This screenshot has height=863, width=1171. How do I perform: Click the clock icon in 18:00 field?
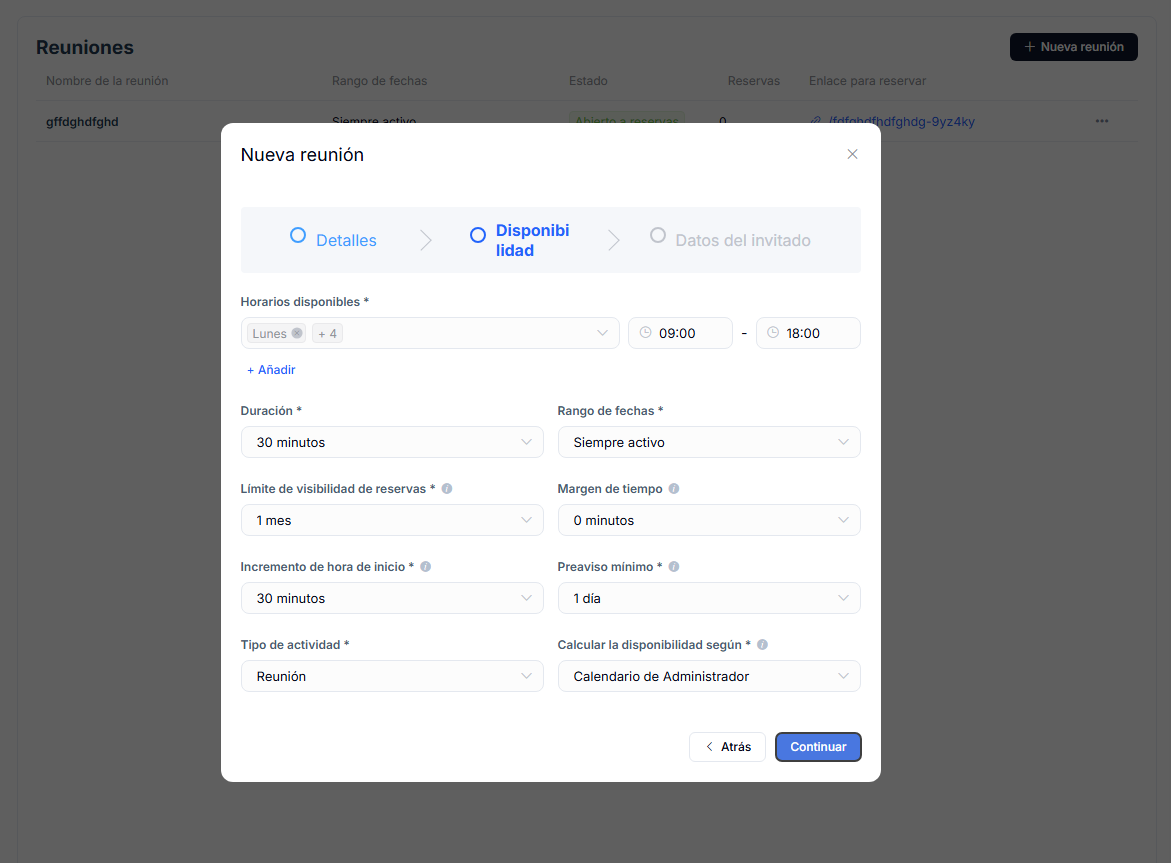point(773,332)
